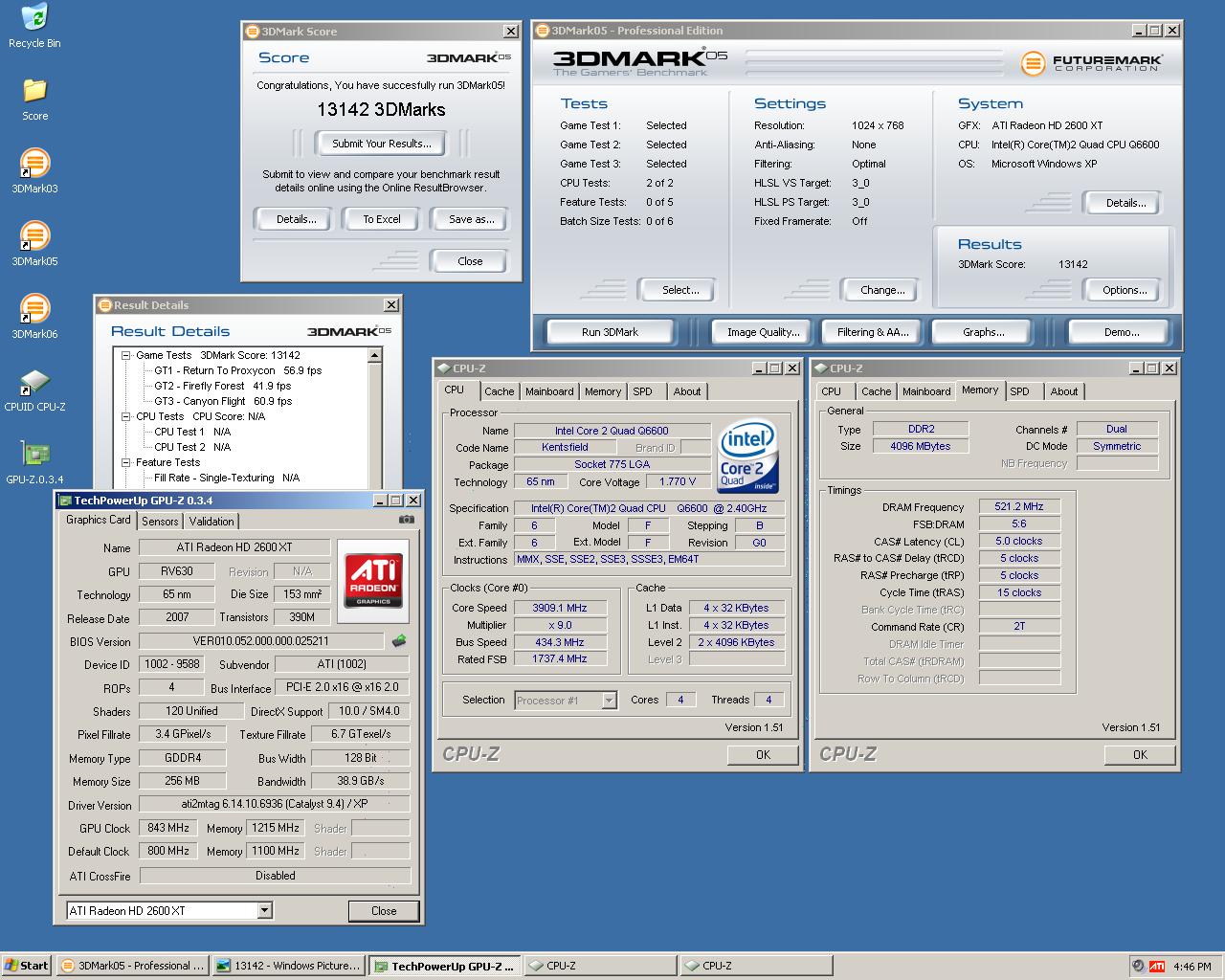Click the Details button in Score window
The height and width of the screenshot is (980, 1225).
(297, 219)
